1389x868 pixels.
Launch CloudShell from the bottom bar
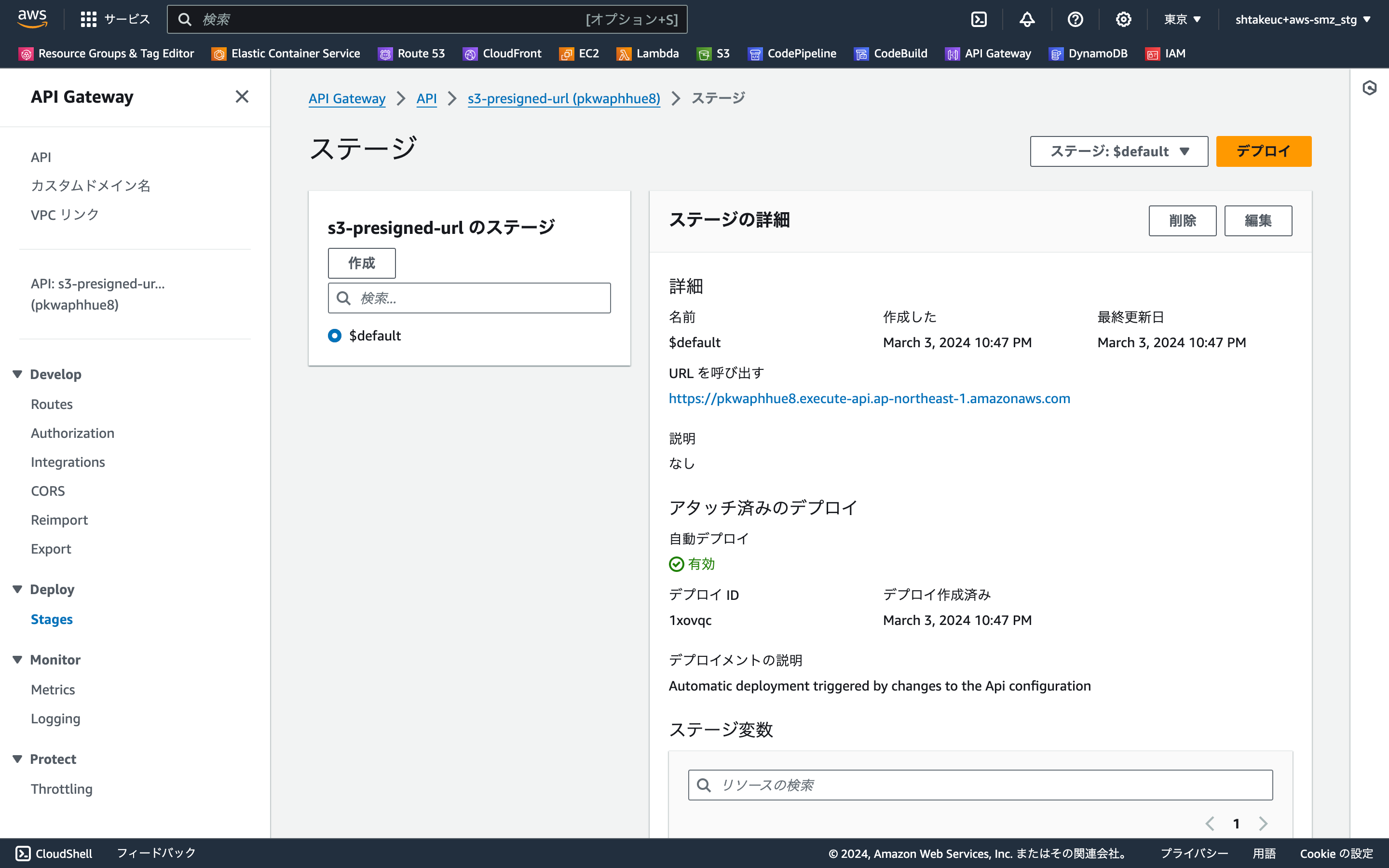click(53, 854)
